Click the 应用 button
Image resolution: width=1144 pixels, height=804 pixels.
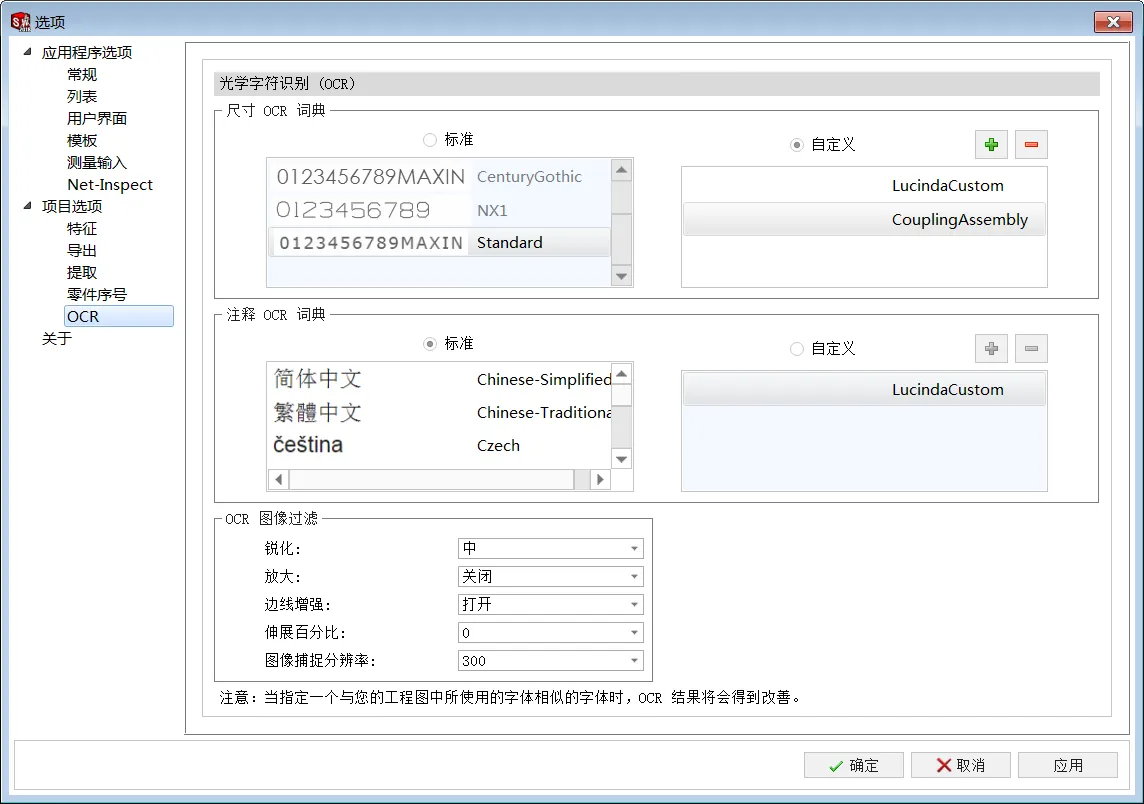click(x=1067, y=765)
